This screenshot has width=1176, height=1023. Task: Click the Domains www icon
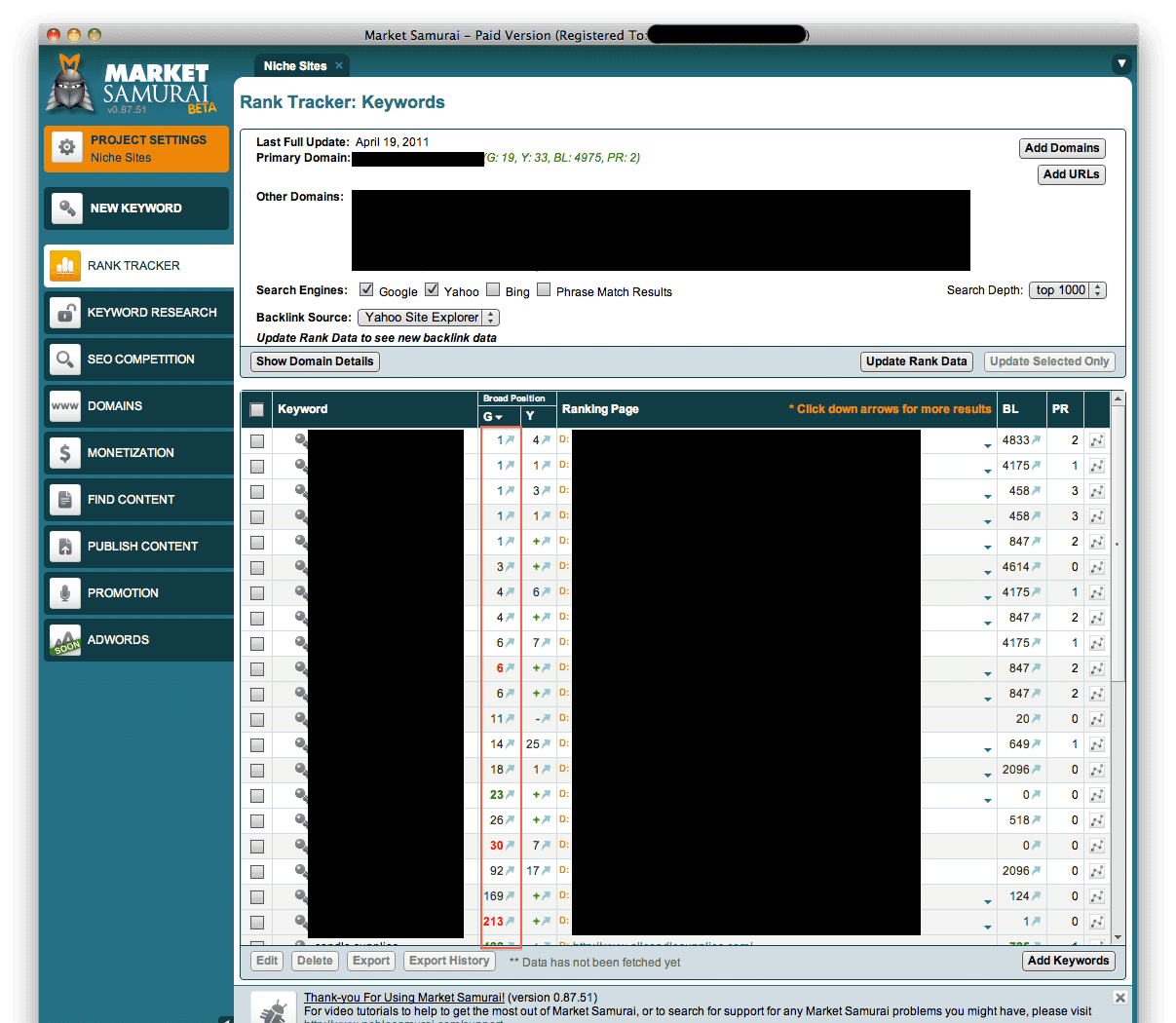[x=65, y=406]
